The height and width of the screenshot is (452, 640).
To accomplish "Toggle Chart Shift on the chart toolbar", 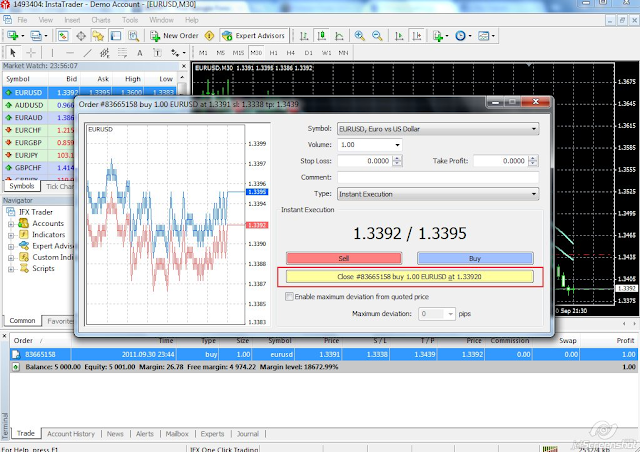I will point(417,36).
